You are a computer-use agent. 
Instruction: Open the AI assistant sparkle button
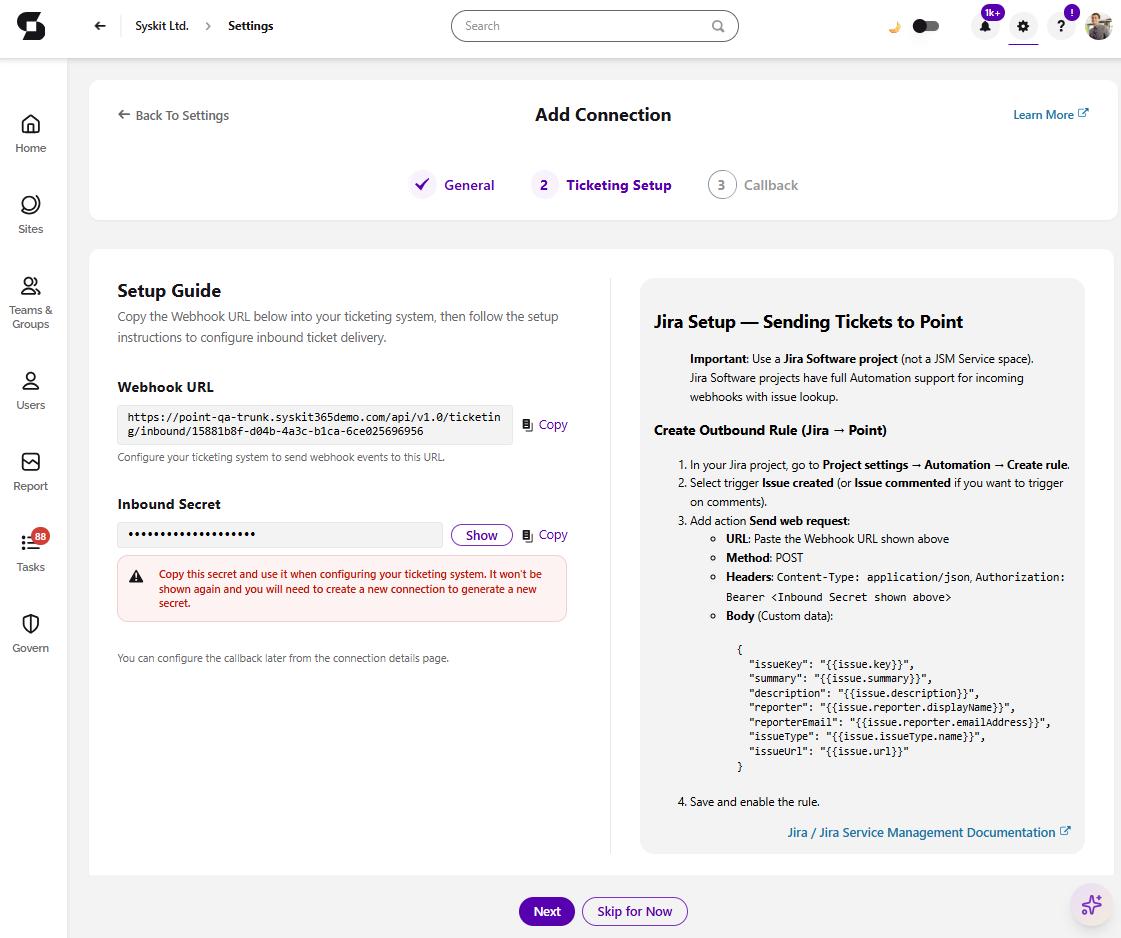click(x=1091, y=904)
